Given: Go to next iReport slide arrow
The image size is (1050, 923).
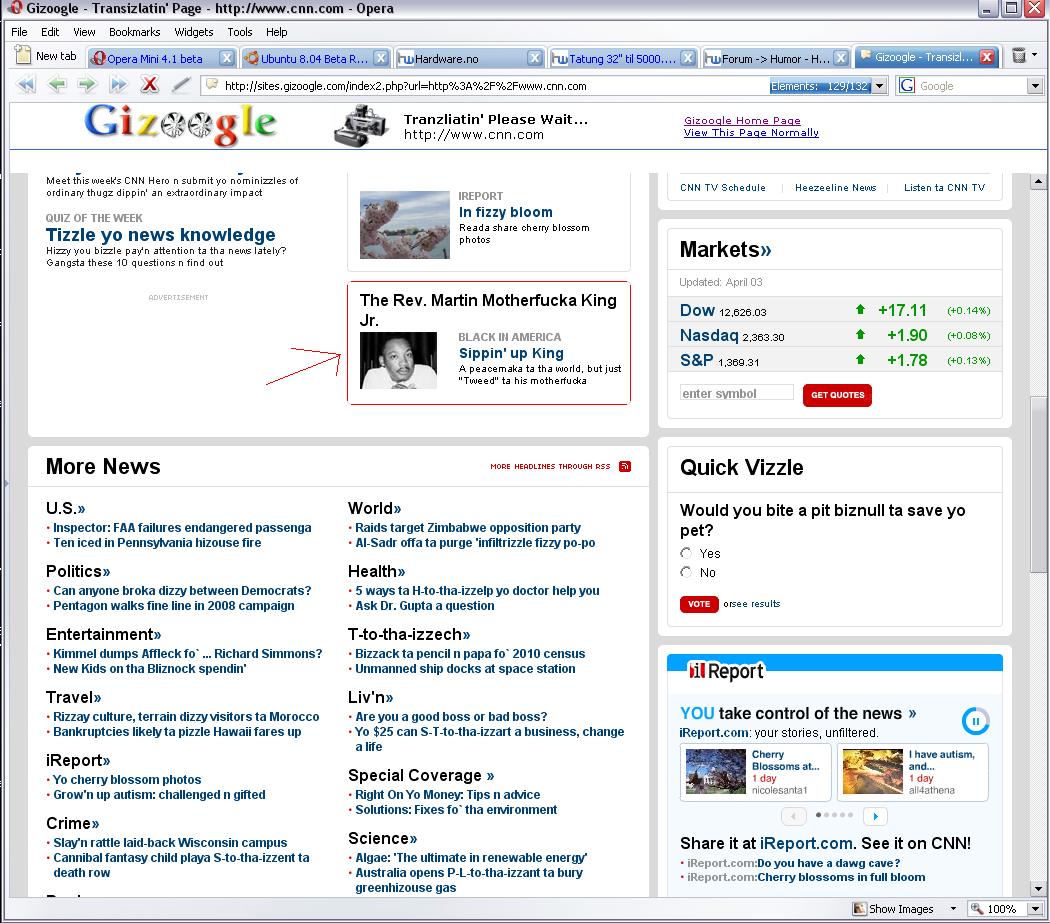Looking at the screenshot, I should [x=875, y=816].
